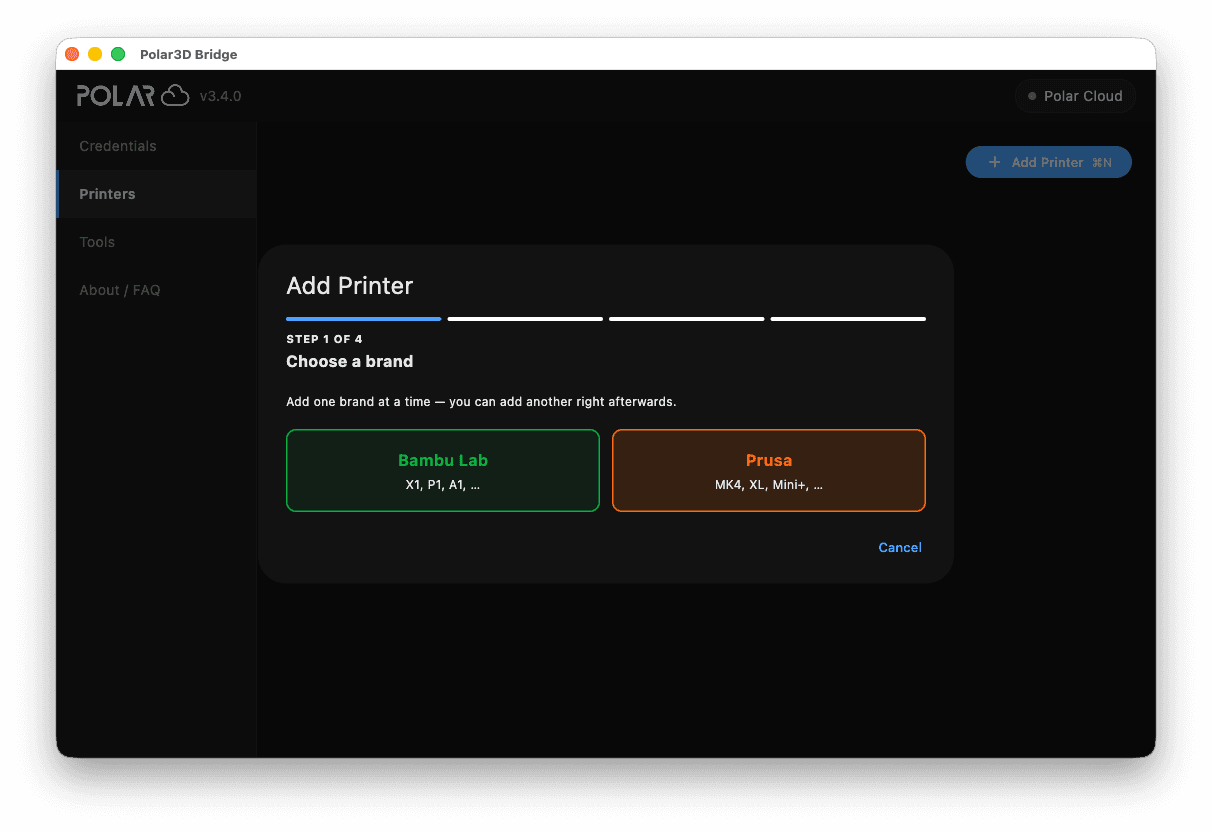The height and width of the screenshot is (832, 1212).
Task: Click the Polar Cloud status pill
Action: pyautogui.click(x=1075, y=96)
